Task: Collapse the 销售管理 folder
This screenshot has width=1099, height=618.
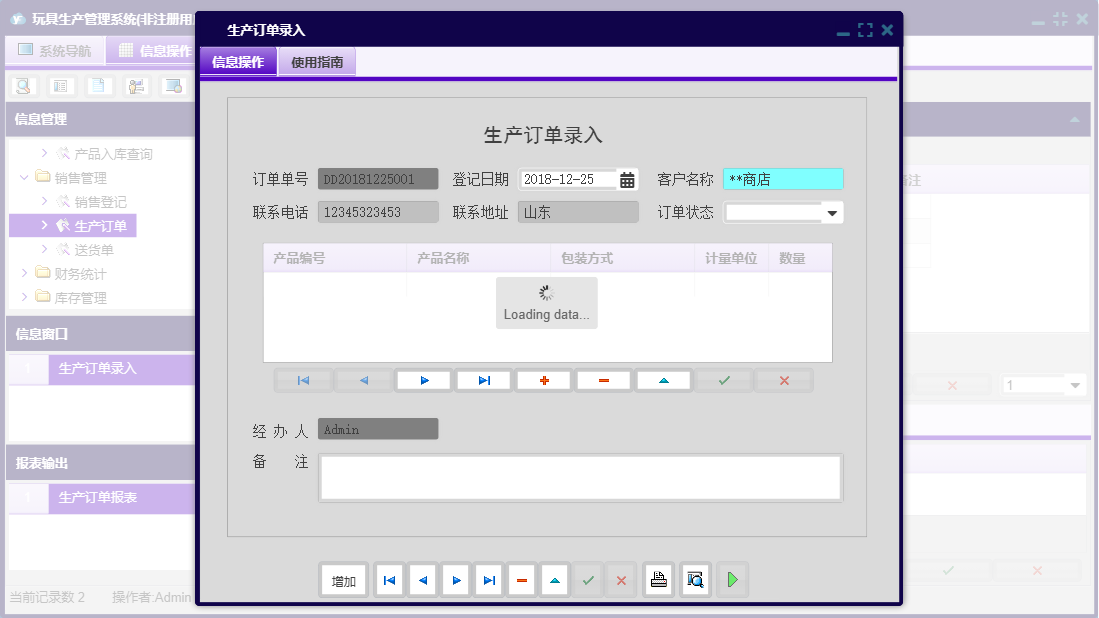Action: tap(25, 177)
